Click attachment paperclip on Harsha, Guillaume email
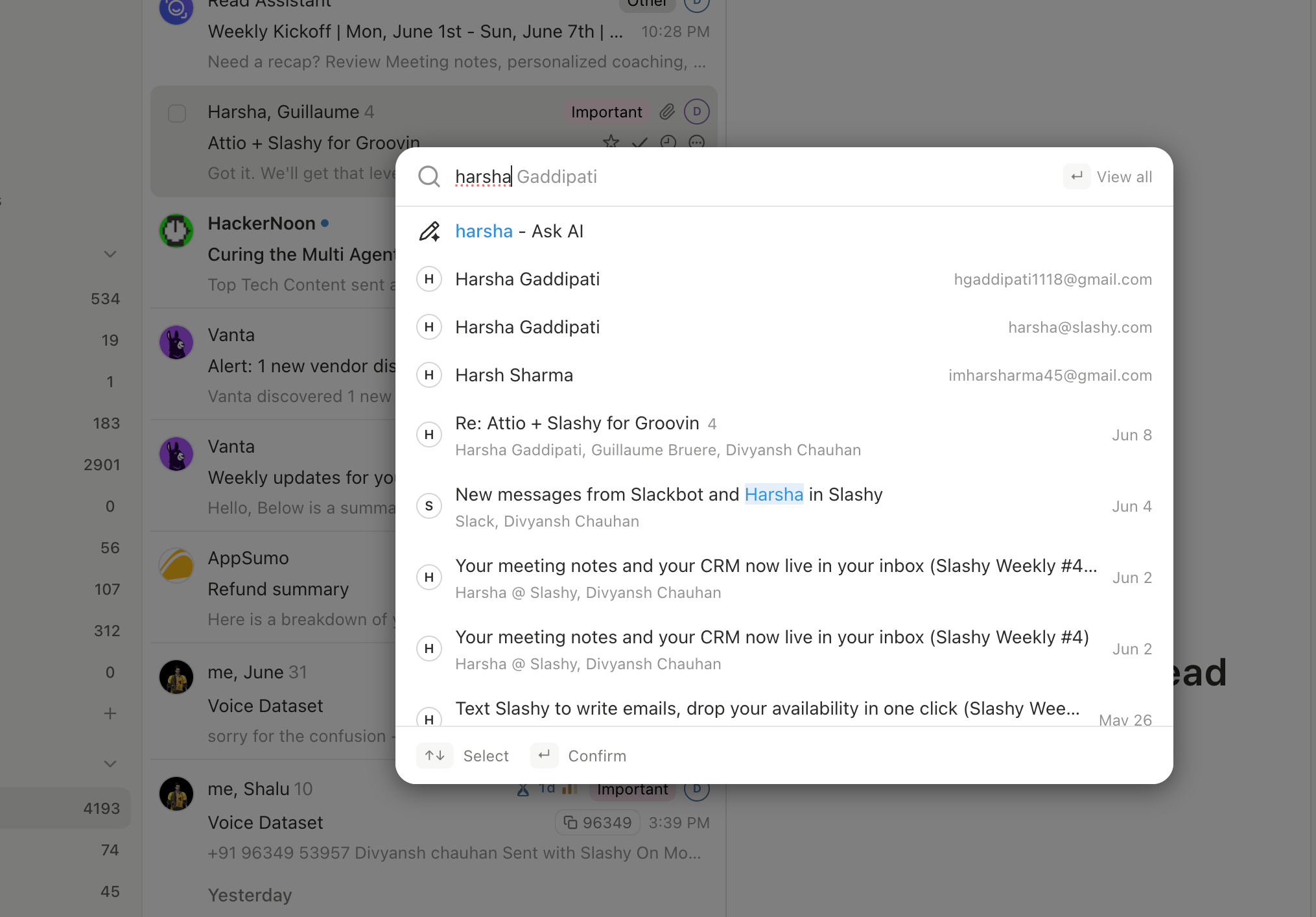Screen dimensions: 1316x917 point(667,112)
